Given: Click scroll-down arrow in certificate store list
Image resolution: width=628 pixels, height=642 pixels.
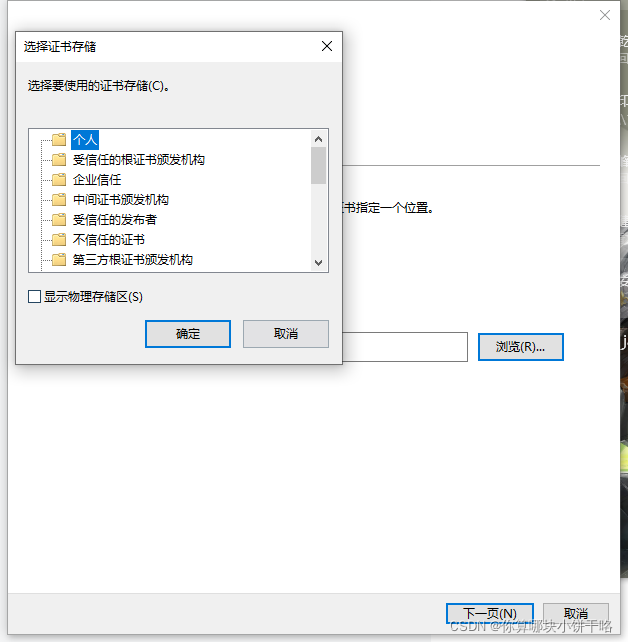Looking at the screenshot, I should (x=319, y=262).
